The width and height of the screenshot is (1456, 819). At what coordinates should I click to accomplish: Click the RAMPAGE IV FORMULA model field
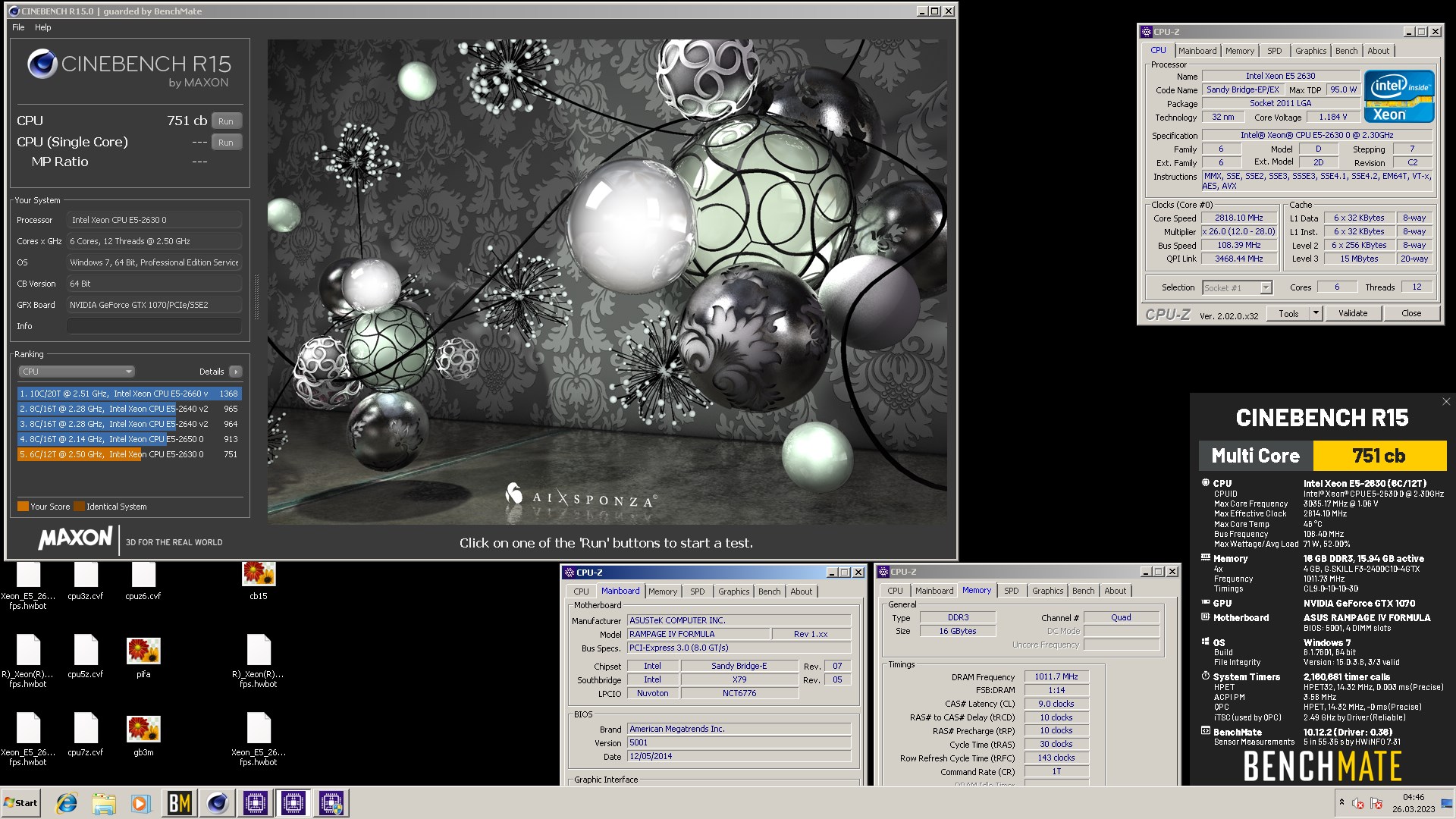(x=698, y=634)
